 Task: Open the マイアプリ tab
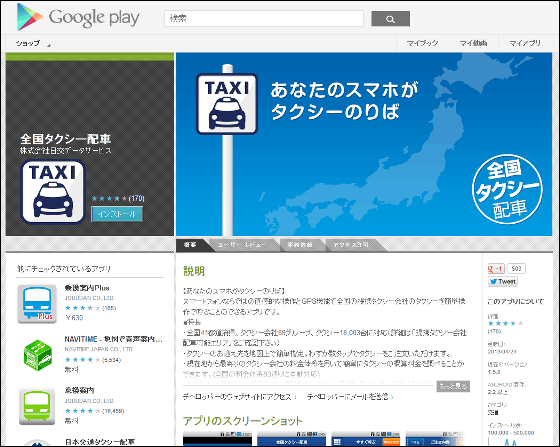click(525, 43)
